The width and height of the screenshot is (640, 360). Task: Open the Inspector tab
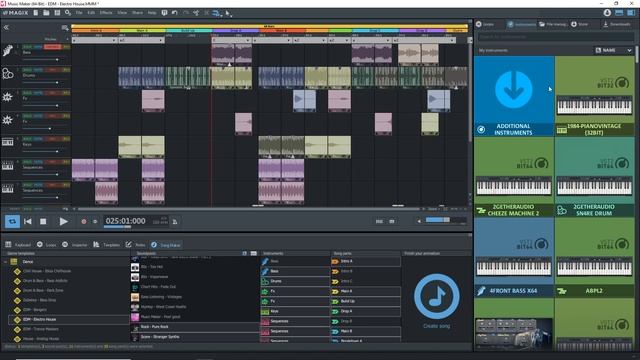pos(75,245)
